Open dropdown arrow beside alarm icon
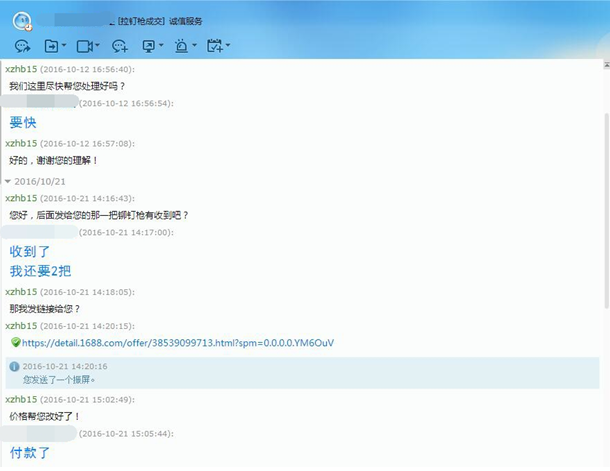Screen dimensions: 610x471 [x=194, y=46]
